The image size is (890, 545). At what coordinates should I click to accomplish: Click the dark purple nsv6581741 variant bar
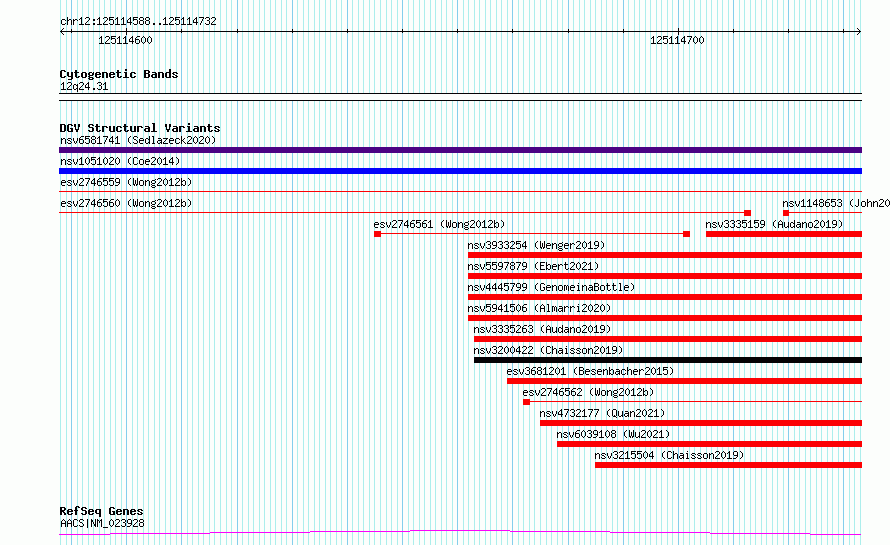point(460,150)
